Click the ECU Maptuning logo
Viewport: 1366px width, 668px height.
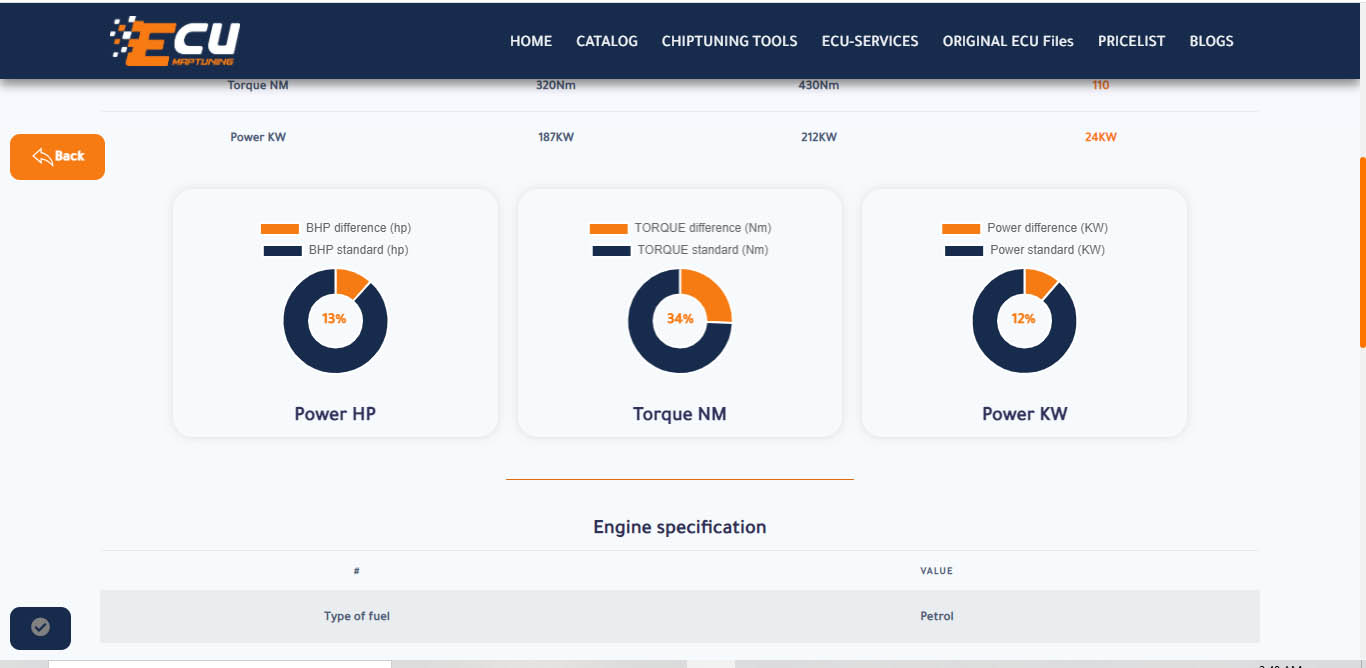175,42
